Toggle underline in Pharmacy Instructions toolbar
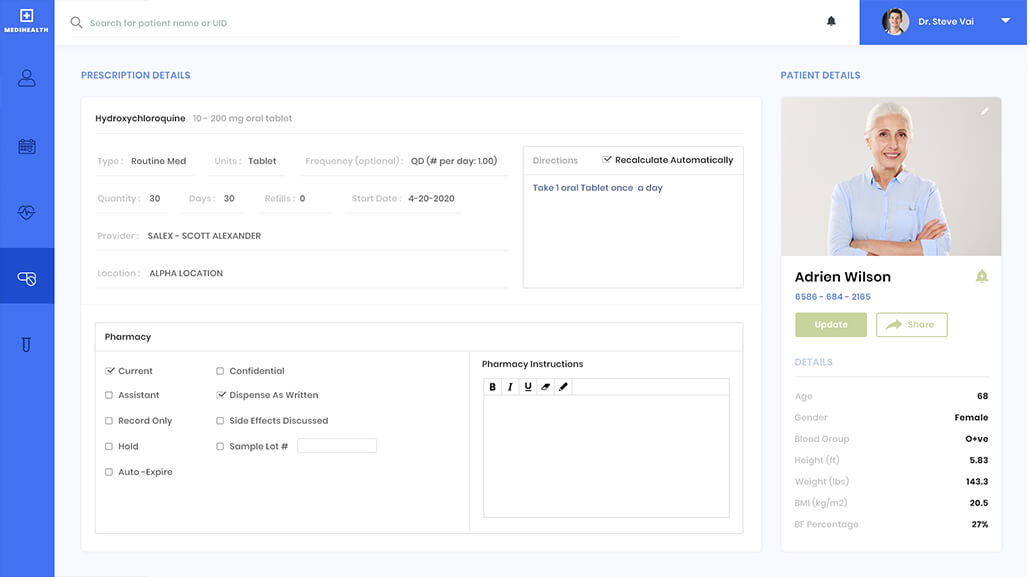 click(x=527, y=386)
